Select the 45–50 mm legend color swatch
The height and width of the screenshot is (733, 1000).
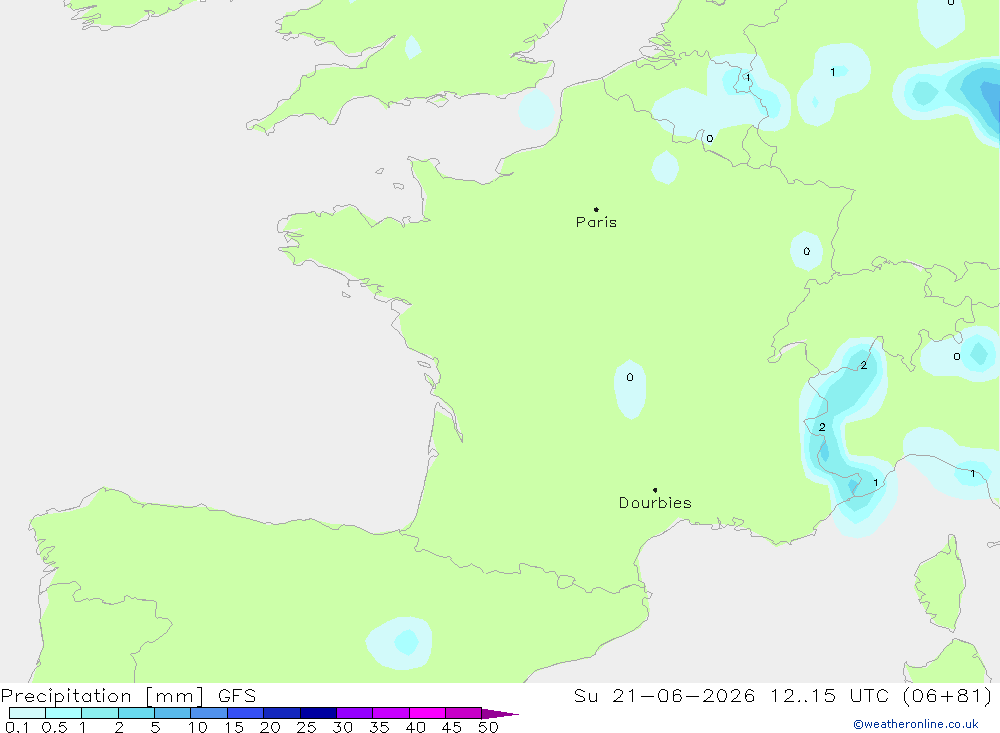point(464,713)
